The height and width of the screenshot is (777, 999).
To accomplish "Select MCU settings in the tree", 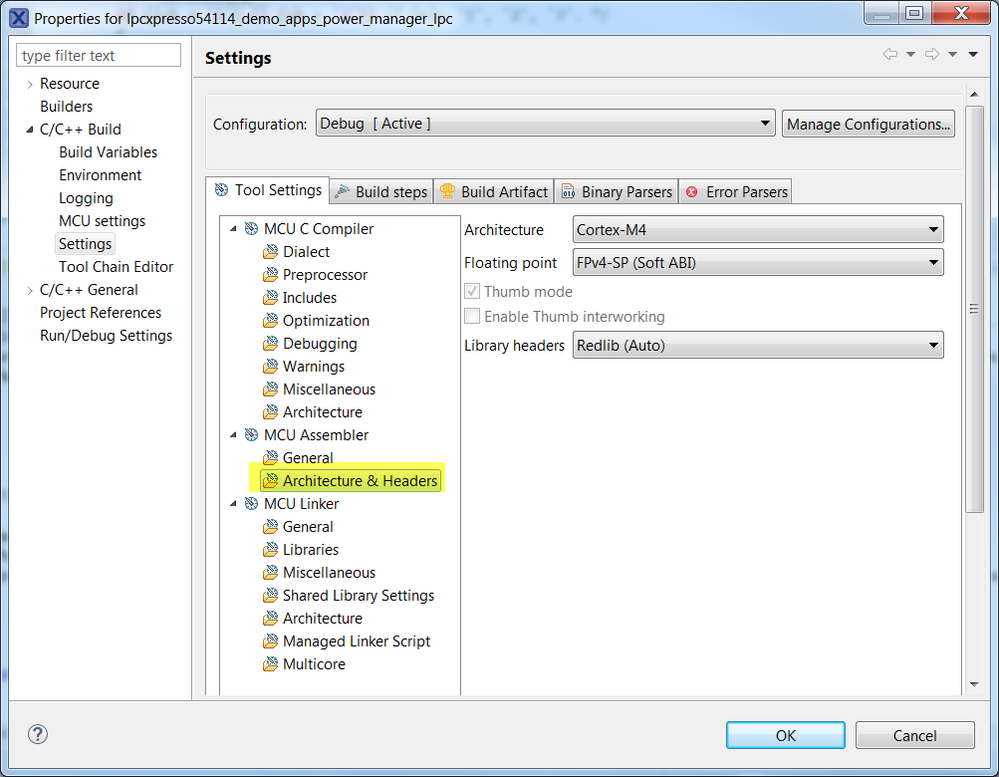I will [102, 221].
